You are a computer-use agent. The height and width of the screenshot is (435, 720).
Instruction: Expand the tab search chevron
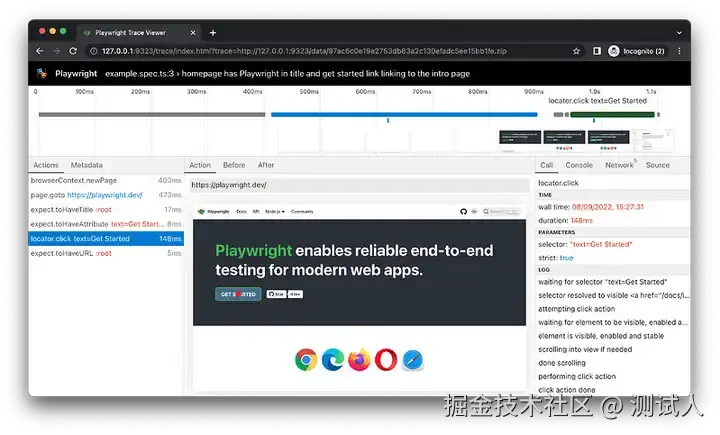679,33
